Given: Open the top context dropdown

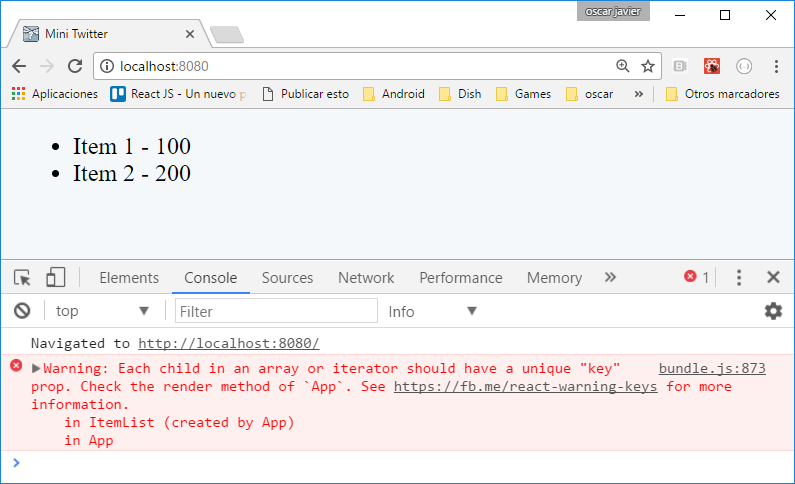Looking at the screenshot, I should pos(102,311).
